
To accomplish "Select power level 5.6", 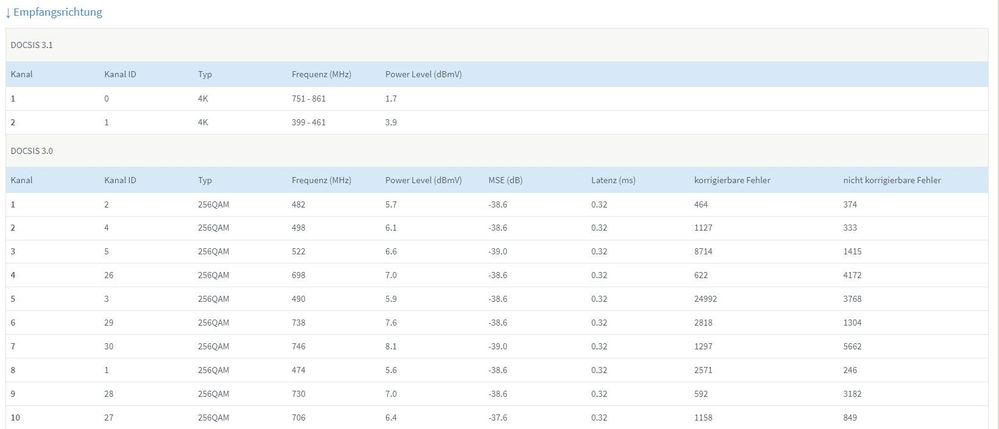I will 391,370.
